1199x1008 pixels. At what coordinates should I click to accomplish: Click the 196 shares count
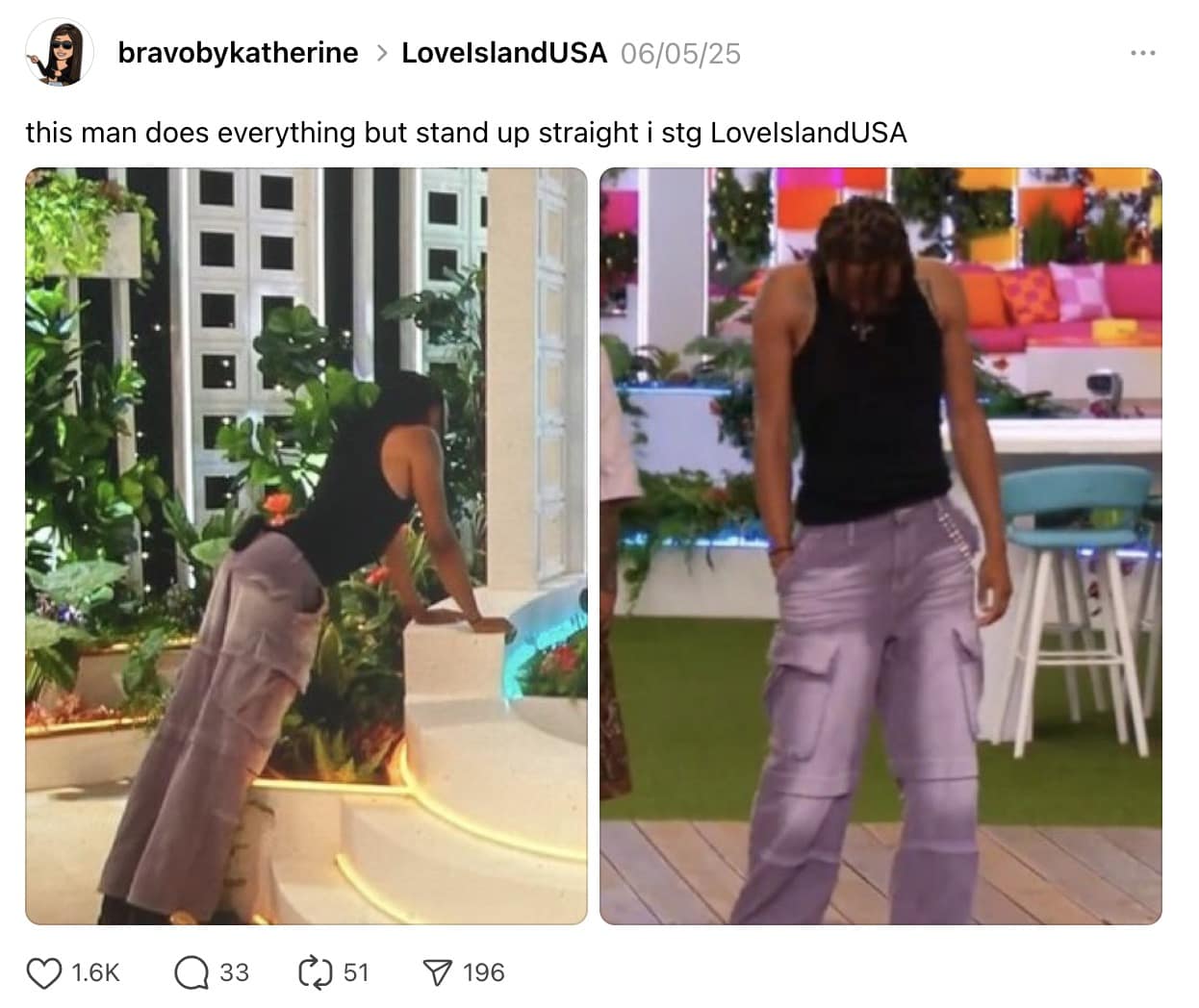coord(483,972)
